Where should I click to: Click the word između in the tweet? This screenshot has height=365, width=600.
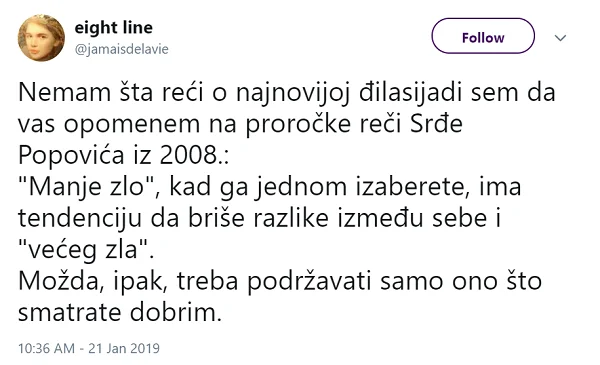click(380, 218)
